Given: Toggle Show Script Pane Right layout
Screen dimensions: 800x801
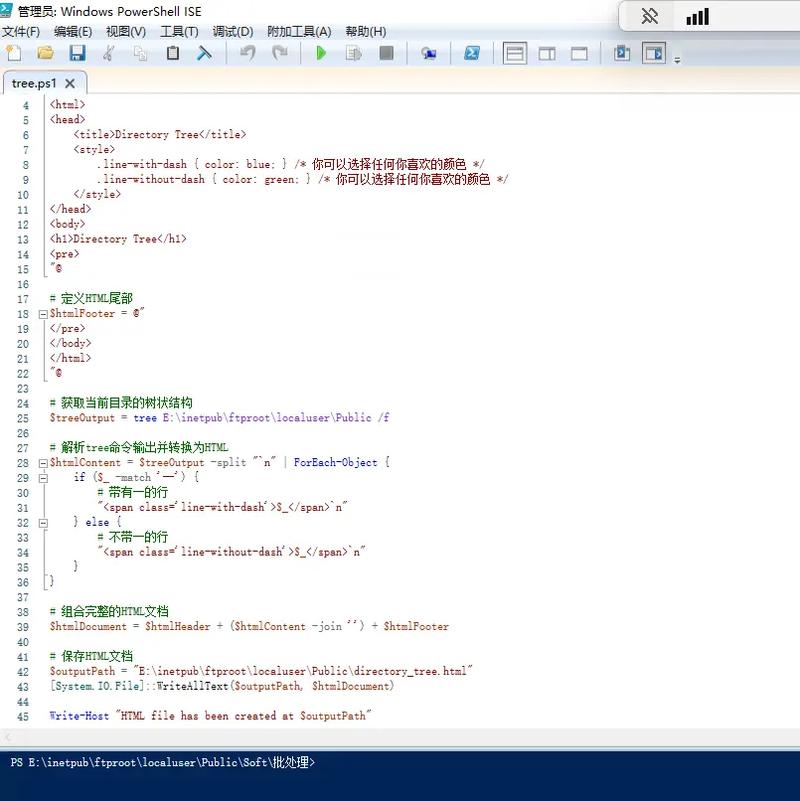Looking at the screenshot, I should point(547,53).
